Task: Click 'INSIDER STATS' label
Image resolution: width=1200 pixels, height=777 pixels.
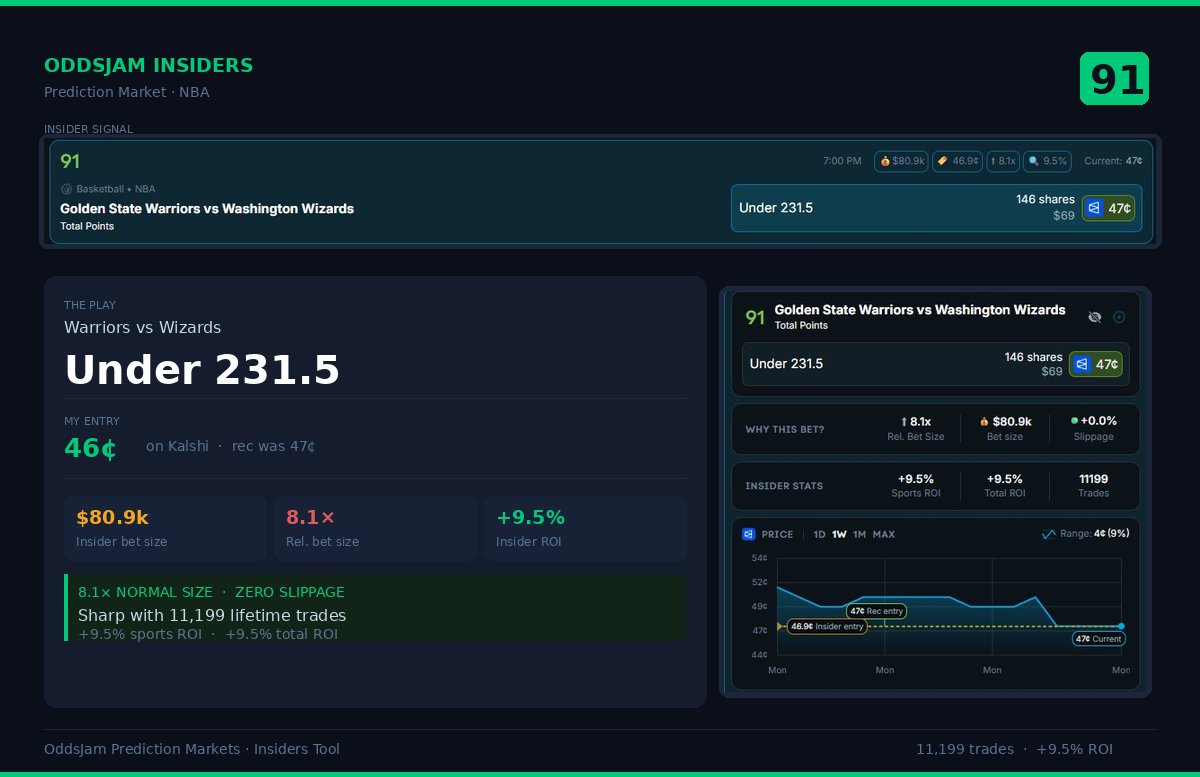Action: pos(784,486)
